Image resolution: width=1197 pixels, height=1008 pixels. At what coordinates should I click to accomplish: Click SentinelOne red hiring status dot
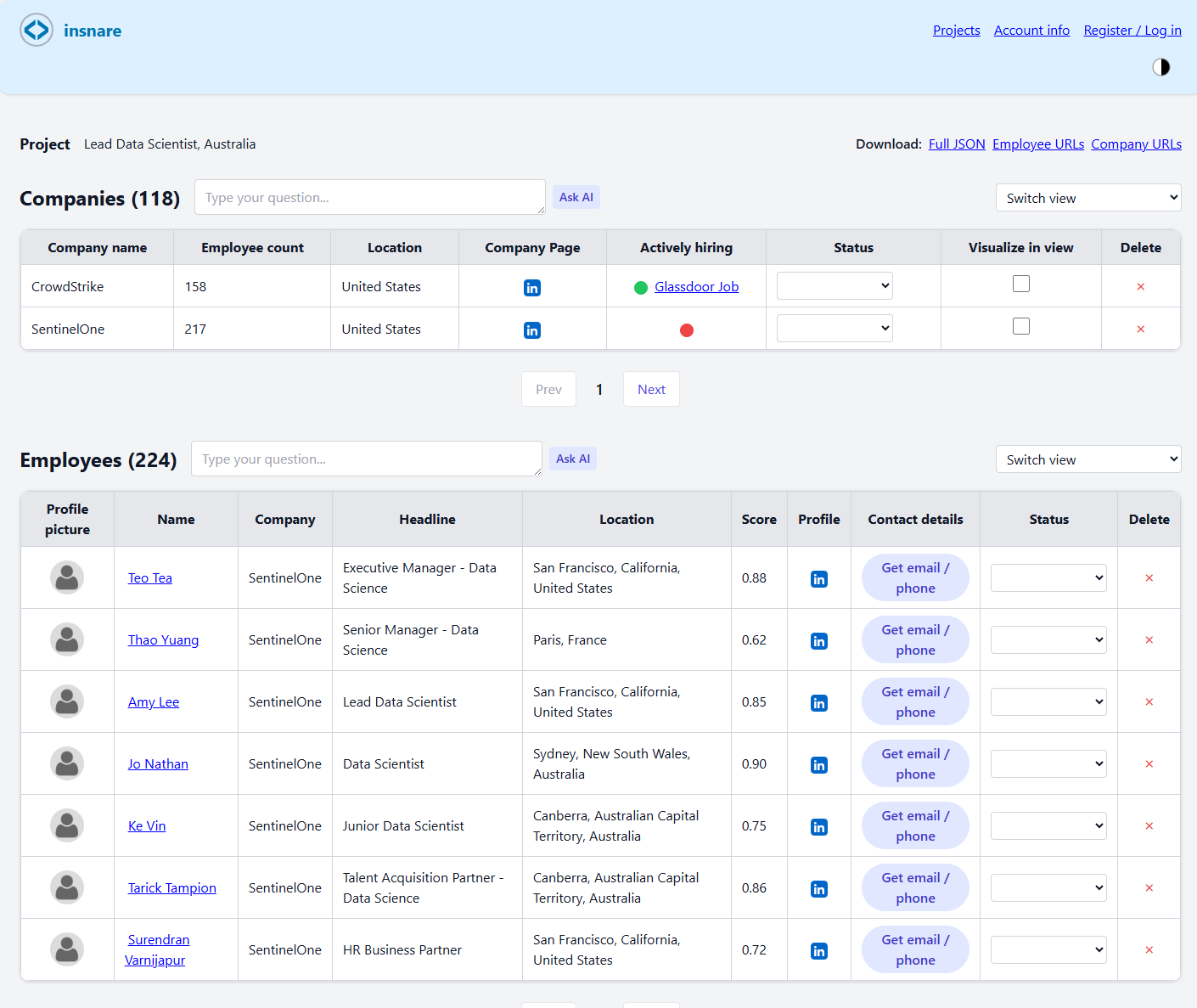point(687,330)
